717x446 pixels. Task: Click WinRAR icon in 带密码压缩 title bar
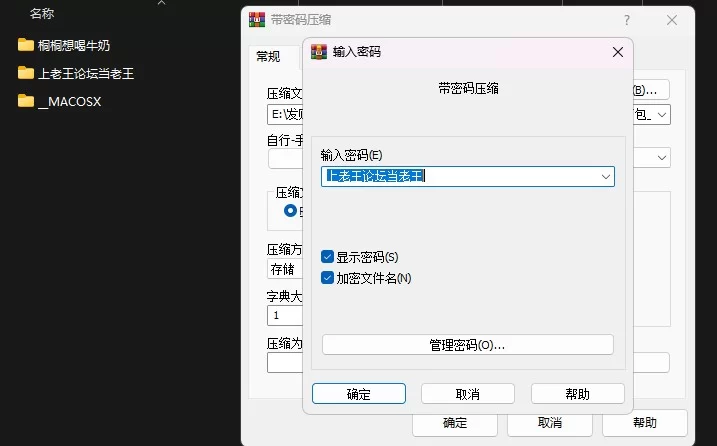click(x=257, y=19)
